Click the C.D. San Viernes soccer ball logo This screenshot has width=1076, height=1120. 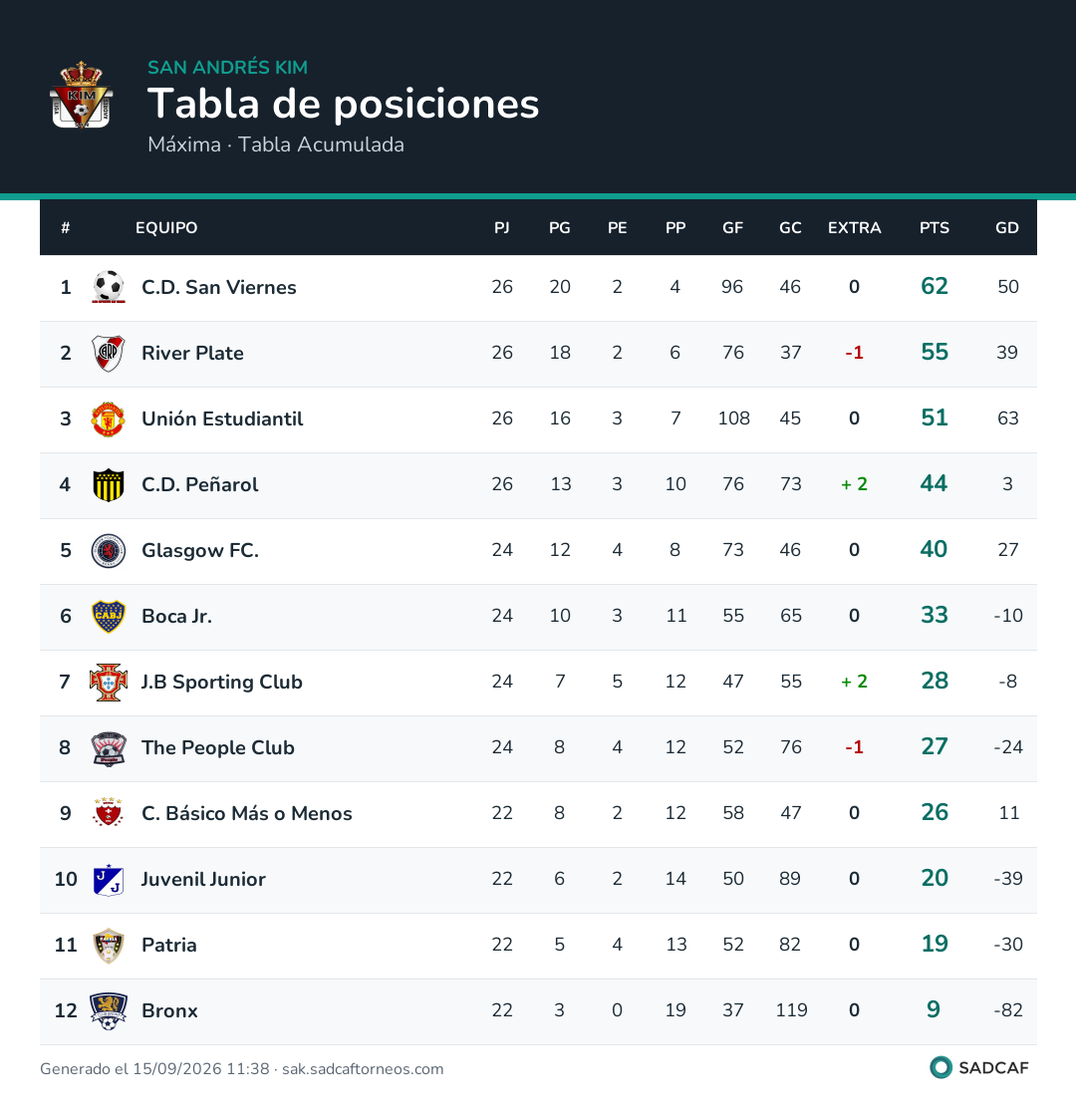(109, 287)
